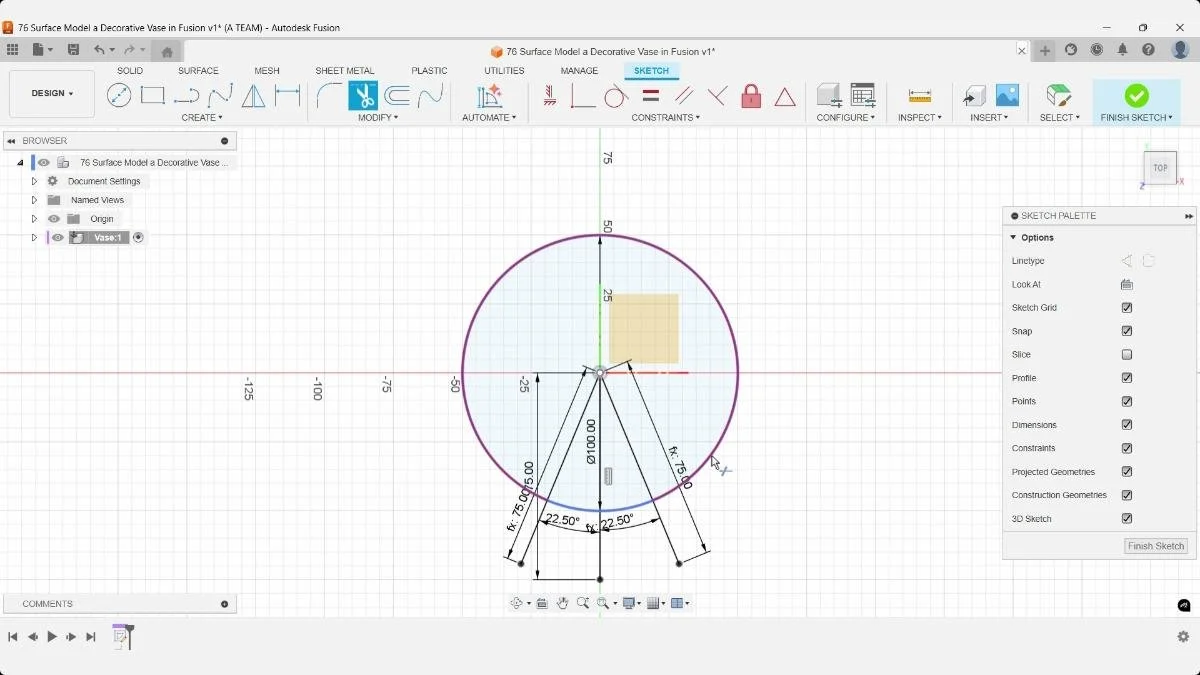Click the Insert Canvas image icon

click(1007, 96)
